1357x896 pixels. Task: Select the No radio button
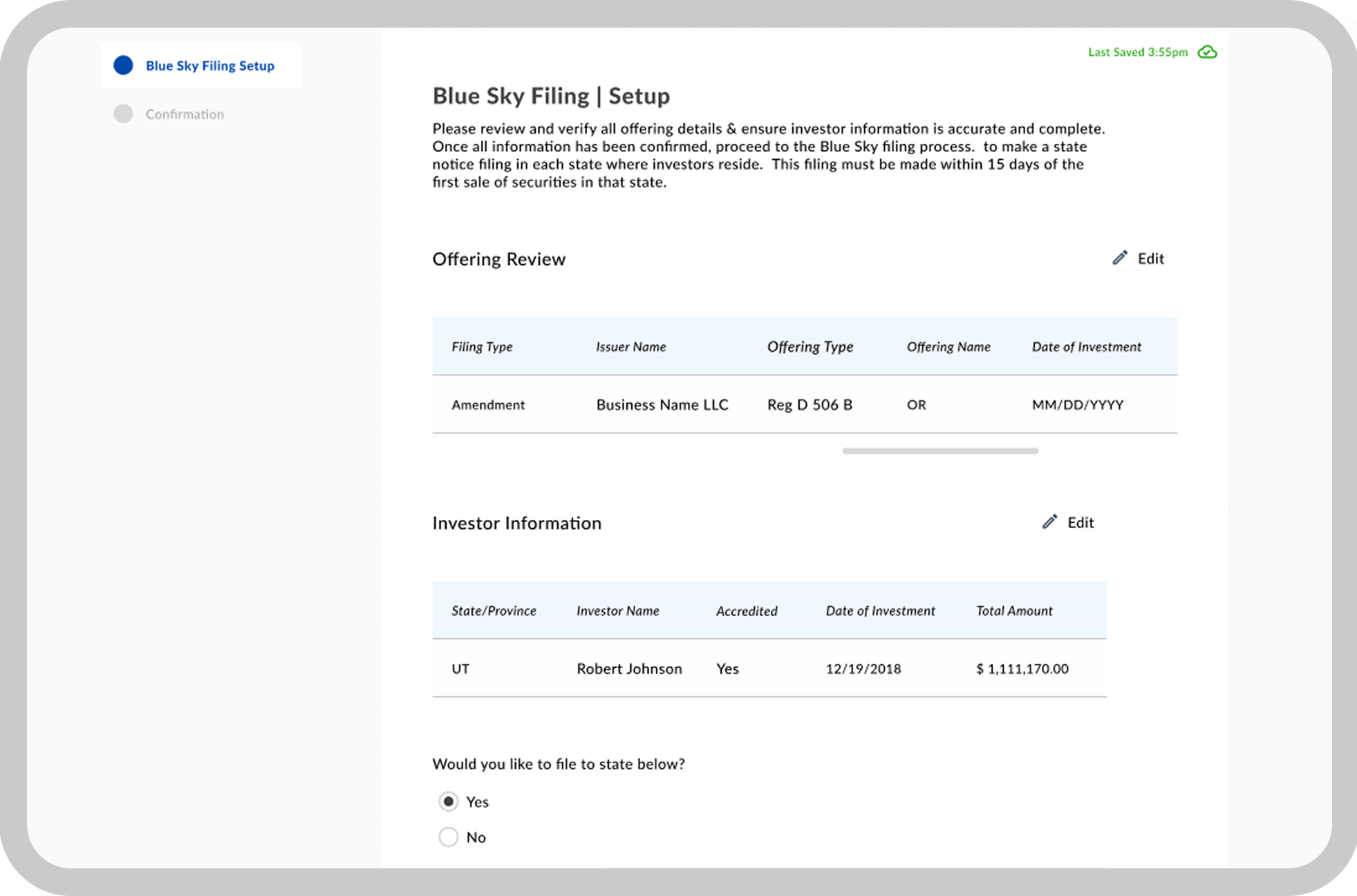coord(448,837)
